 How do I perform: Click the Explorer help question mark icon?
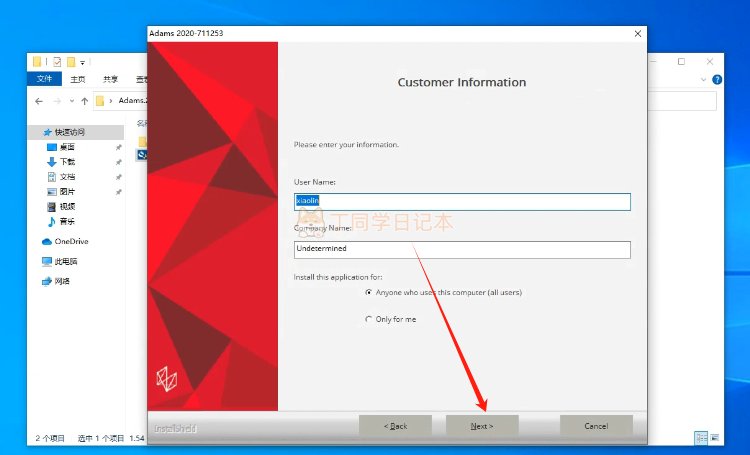click(717, 79)
